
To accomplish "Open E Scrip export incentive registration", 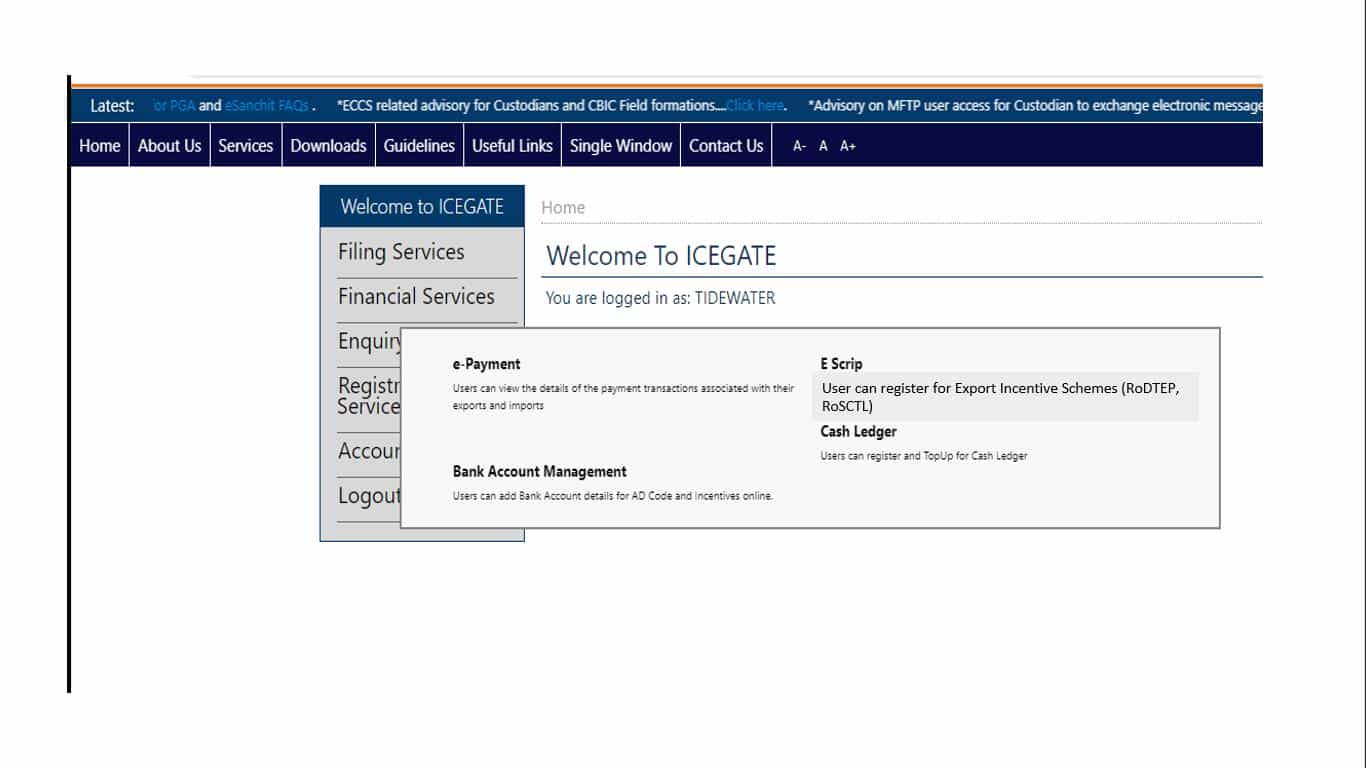I will [x=841, y=364].
